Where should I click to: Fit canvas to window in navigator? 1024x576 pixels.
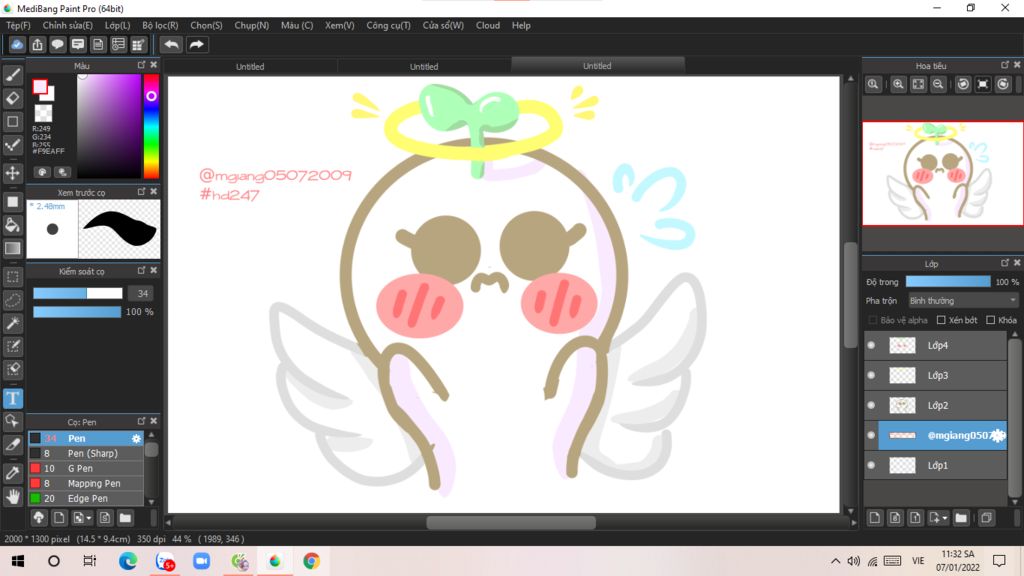tap(918, 84)
